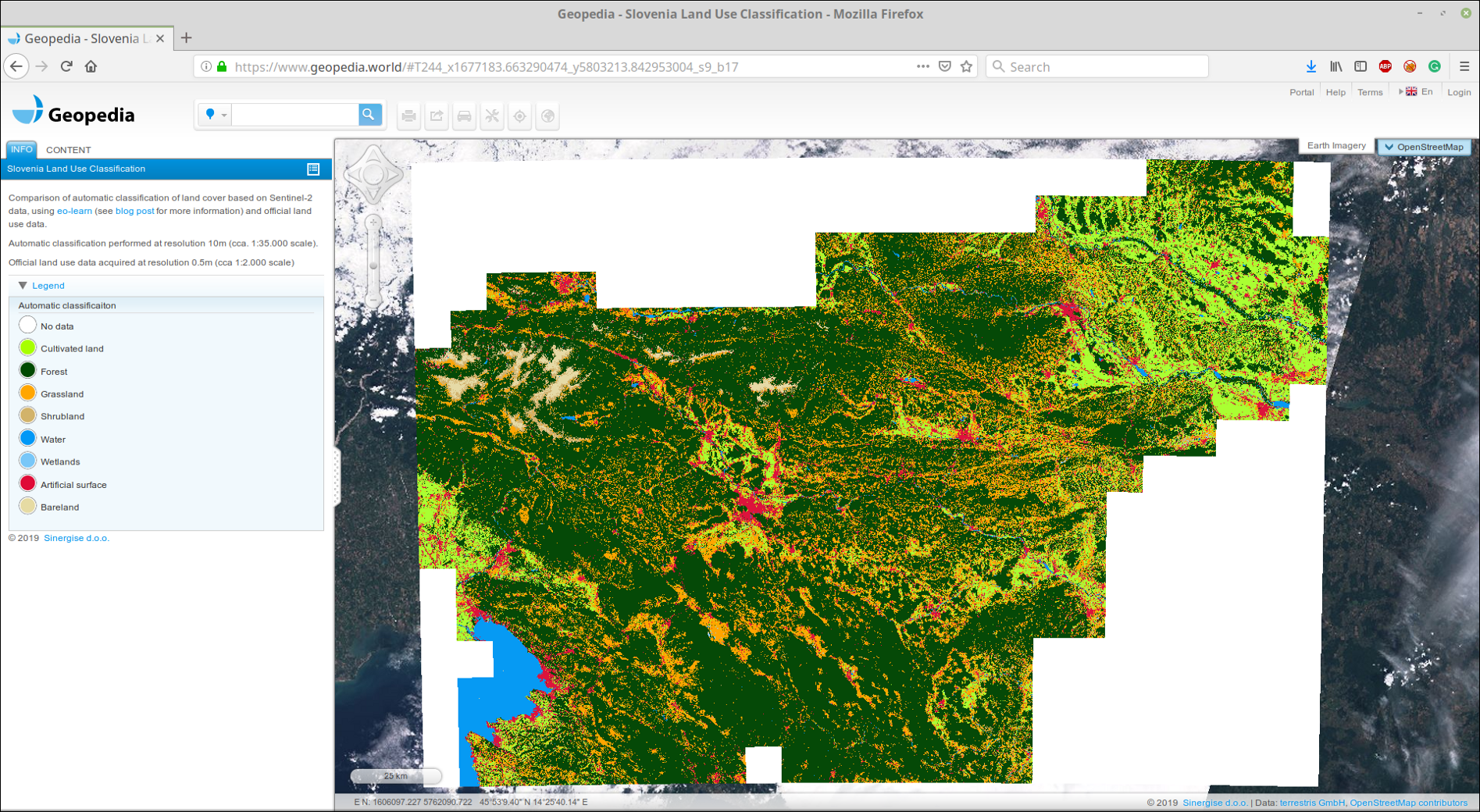Collapse the Legend section
Viewport: 1480px width, 812px height.
pos(41,286)
